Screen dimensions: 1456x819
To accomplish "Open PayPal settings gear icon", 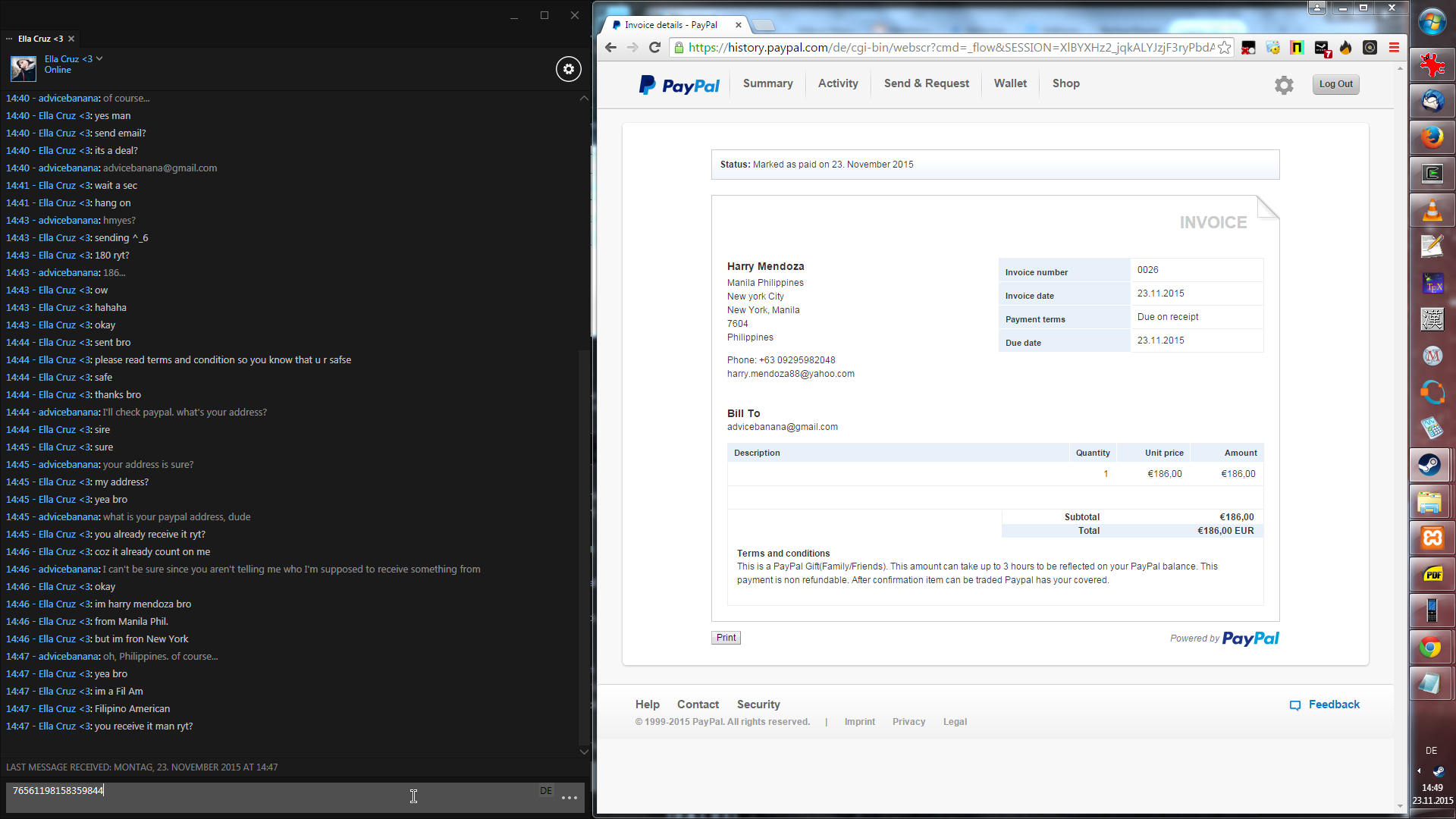I will click(x=1284, y=85).
